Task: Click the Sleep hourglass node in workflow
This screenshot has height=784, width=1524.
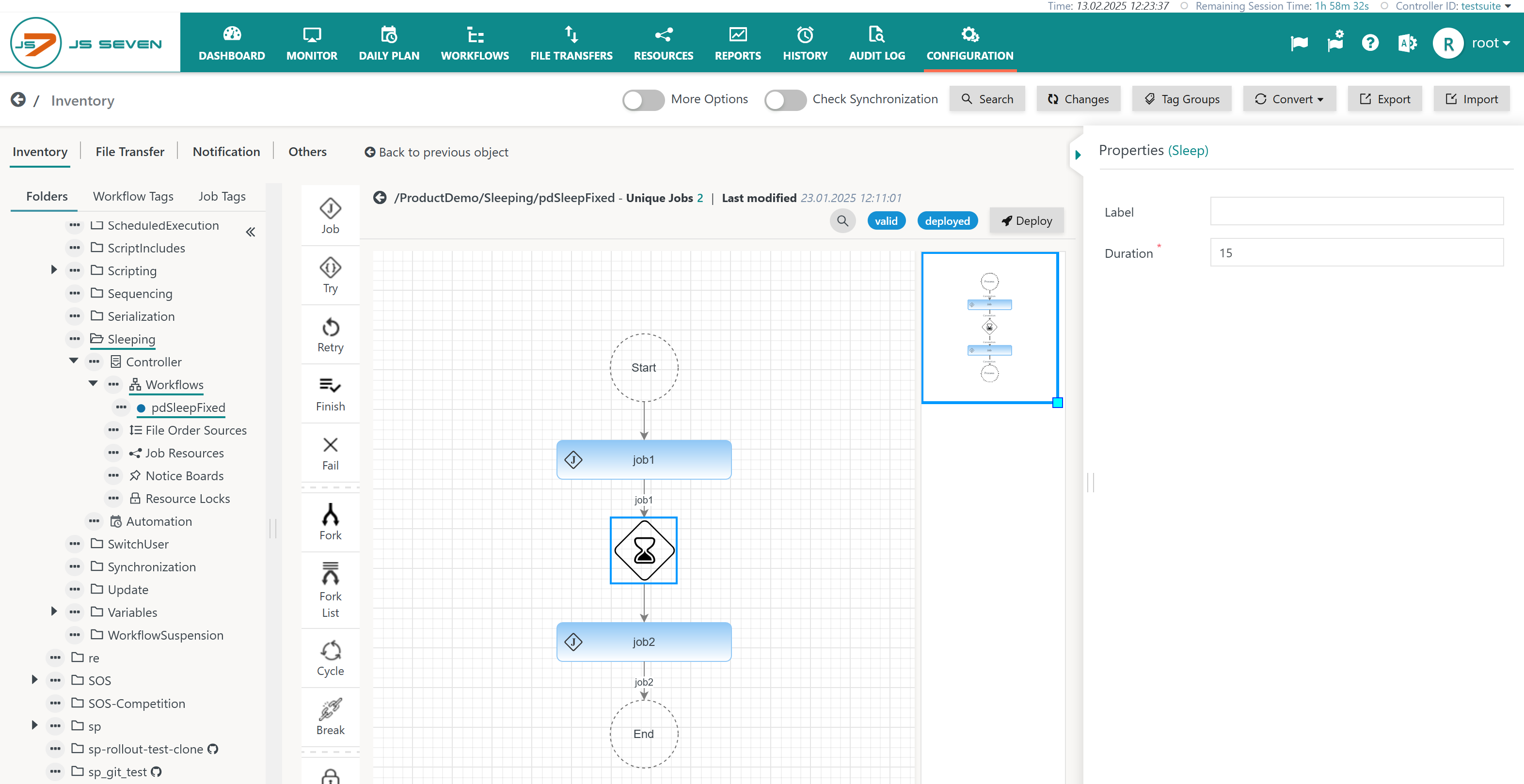Action: [x=644, y=550]
